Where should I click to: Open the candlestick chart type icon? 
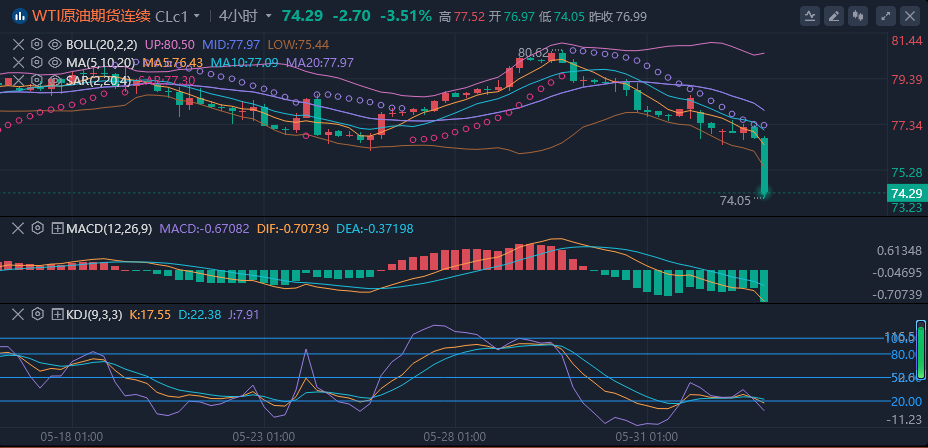[x=857, y=16]
